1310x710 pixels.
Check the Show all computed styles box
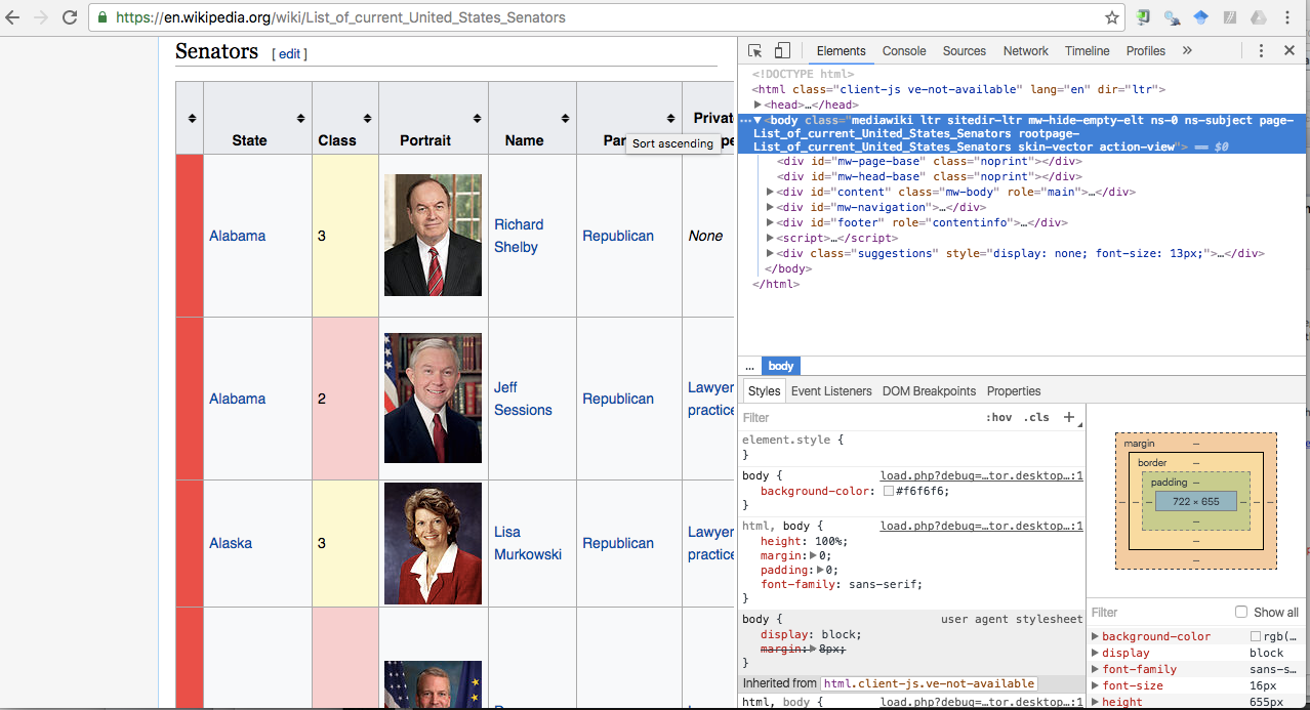pos(1241,612)
